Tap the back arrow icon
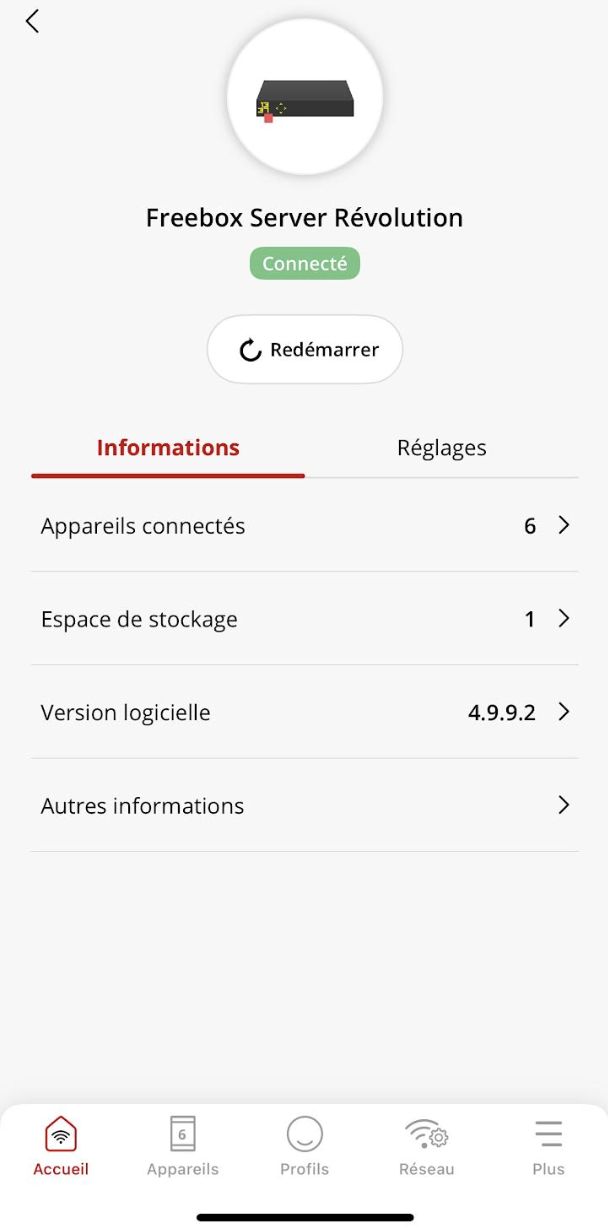The height and width of the screenshot is (1228, 608). (32, 21)
